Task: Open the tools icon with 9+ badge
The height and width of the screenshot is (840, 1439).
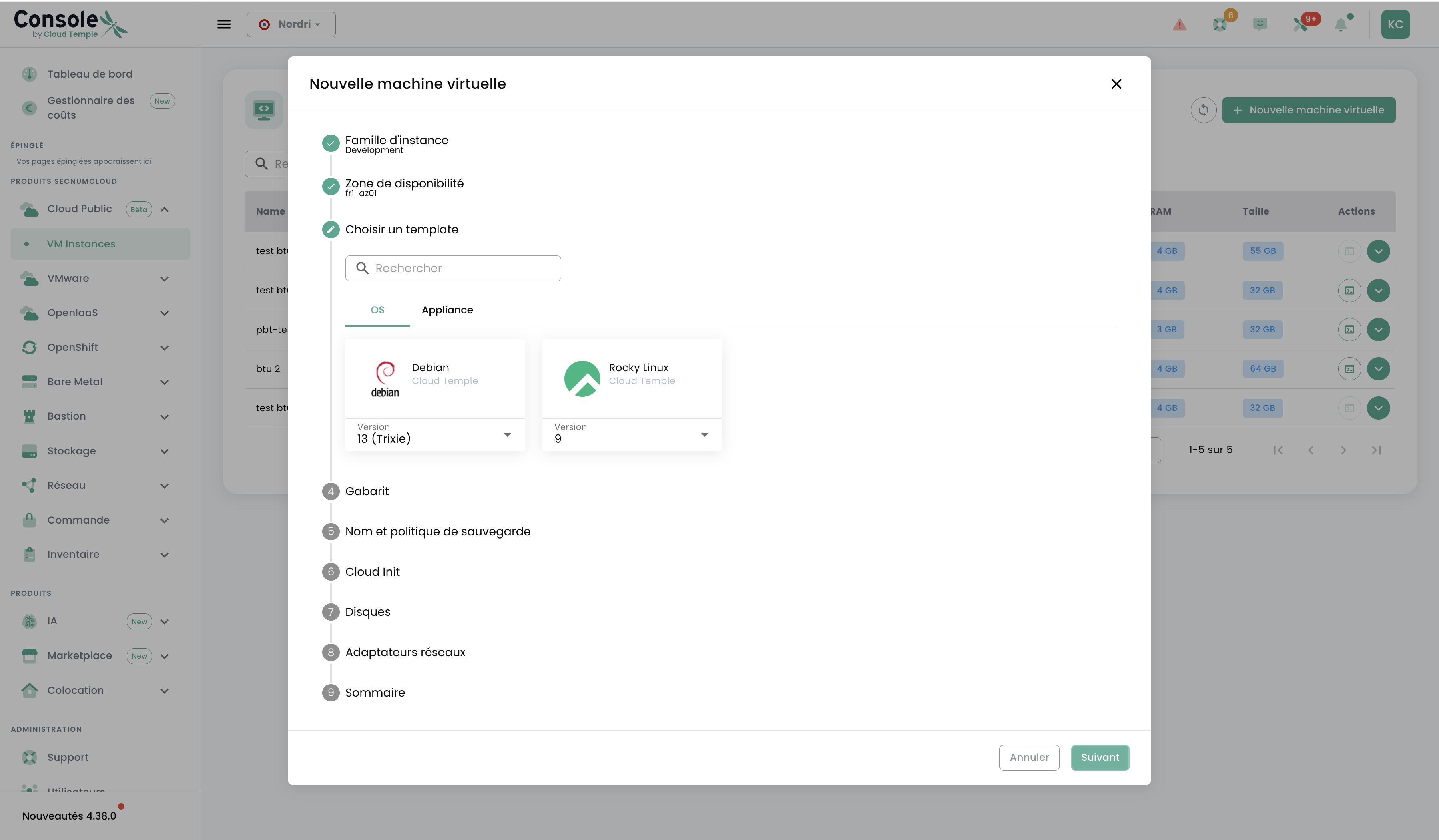Action: [1300, 24]
